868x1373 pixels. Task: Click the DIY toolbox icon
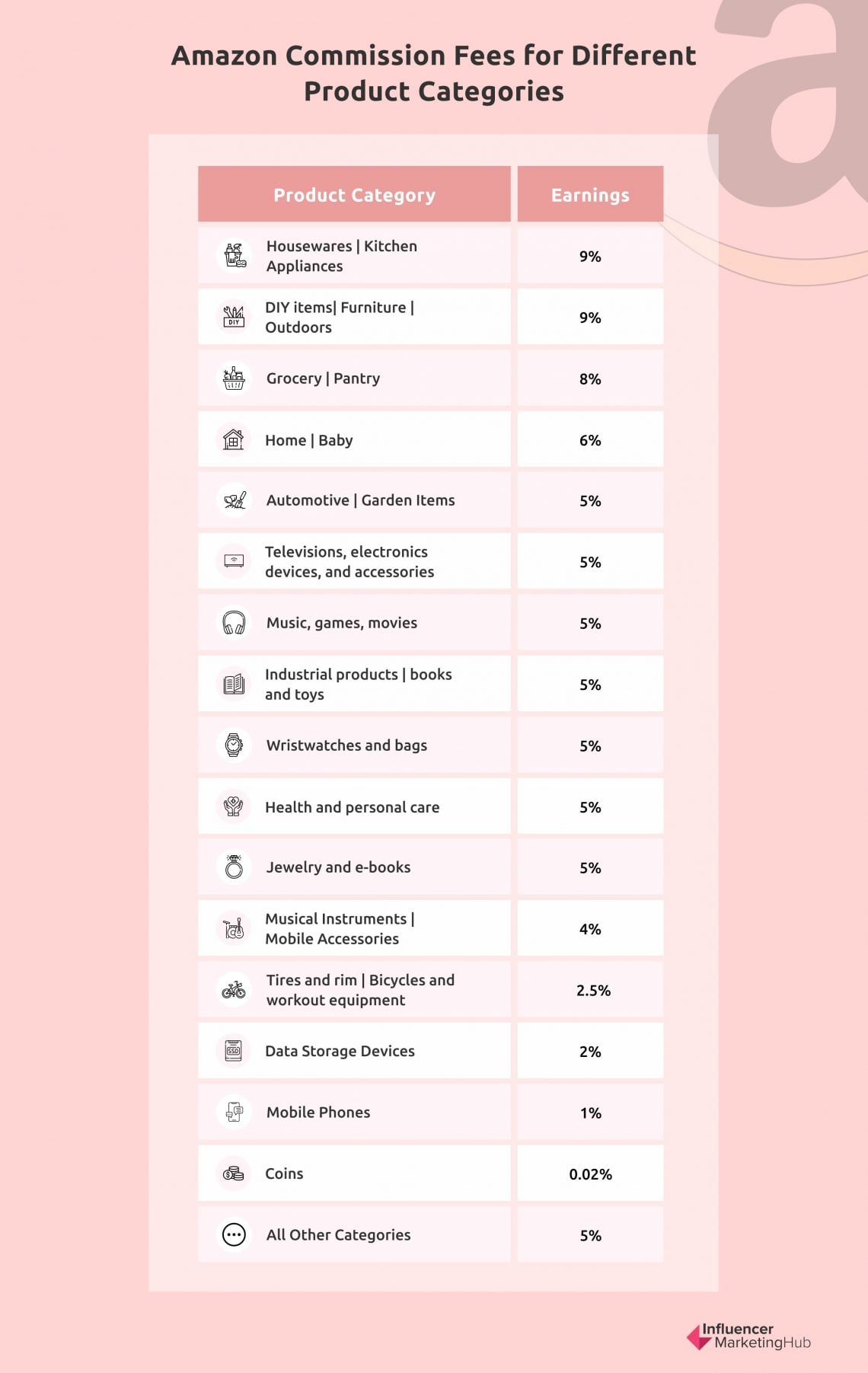pyautogui.click(x=234, y=317)
